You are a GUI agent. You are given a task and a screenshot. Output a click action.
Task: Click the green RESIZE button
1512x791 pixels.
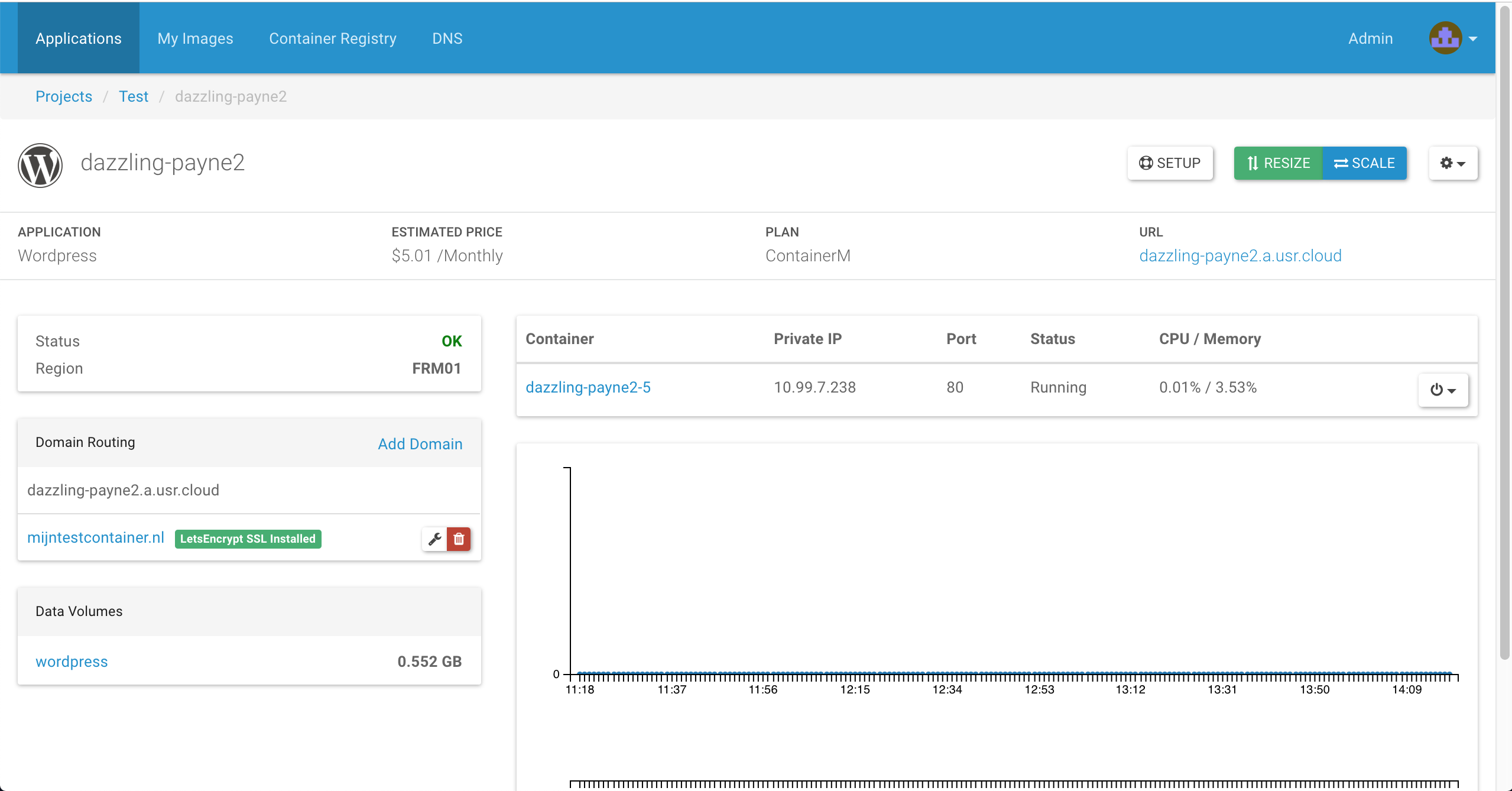[x=1278, y=163]
